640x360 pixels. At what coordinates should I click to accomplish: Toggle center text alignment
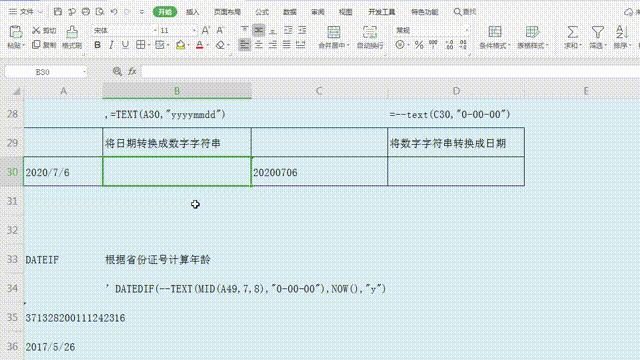[259, 45]
